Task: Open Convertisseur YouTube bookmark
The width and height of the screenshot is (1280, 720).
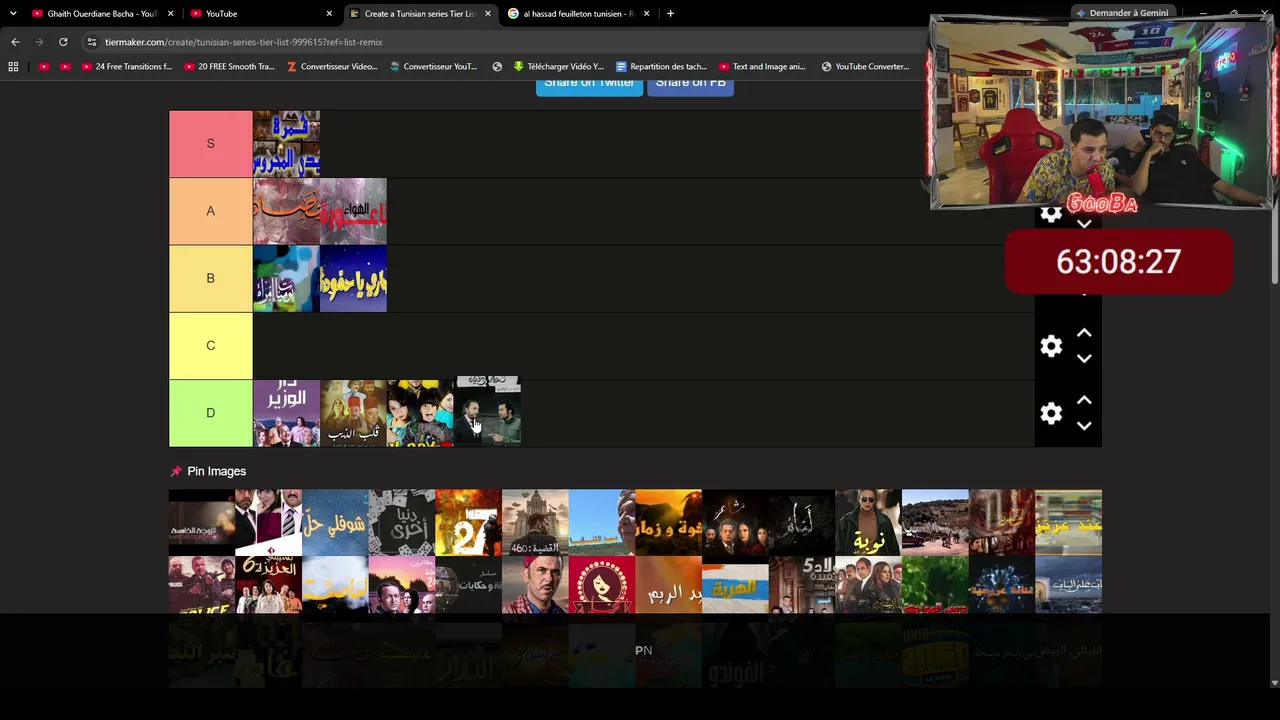Action: coord(434,67)
